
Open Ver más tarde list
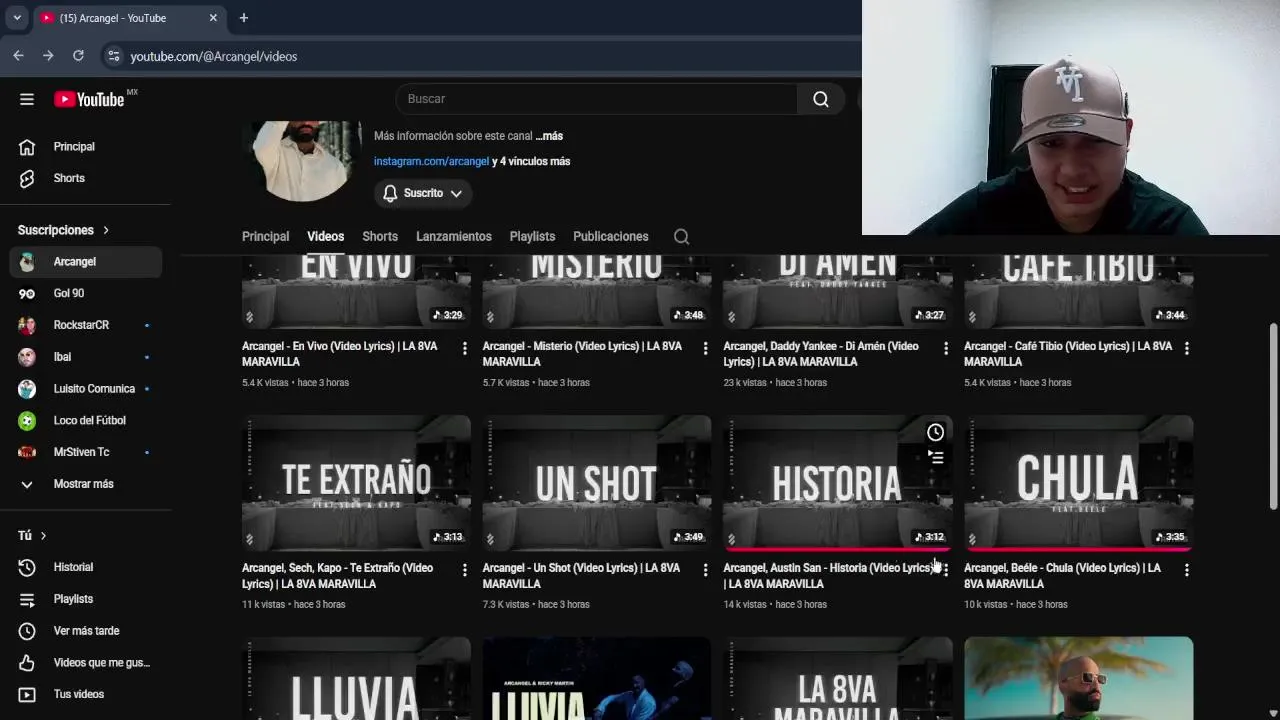click(x=86, y=631)
